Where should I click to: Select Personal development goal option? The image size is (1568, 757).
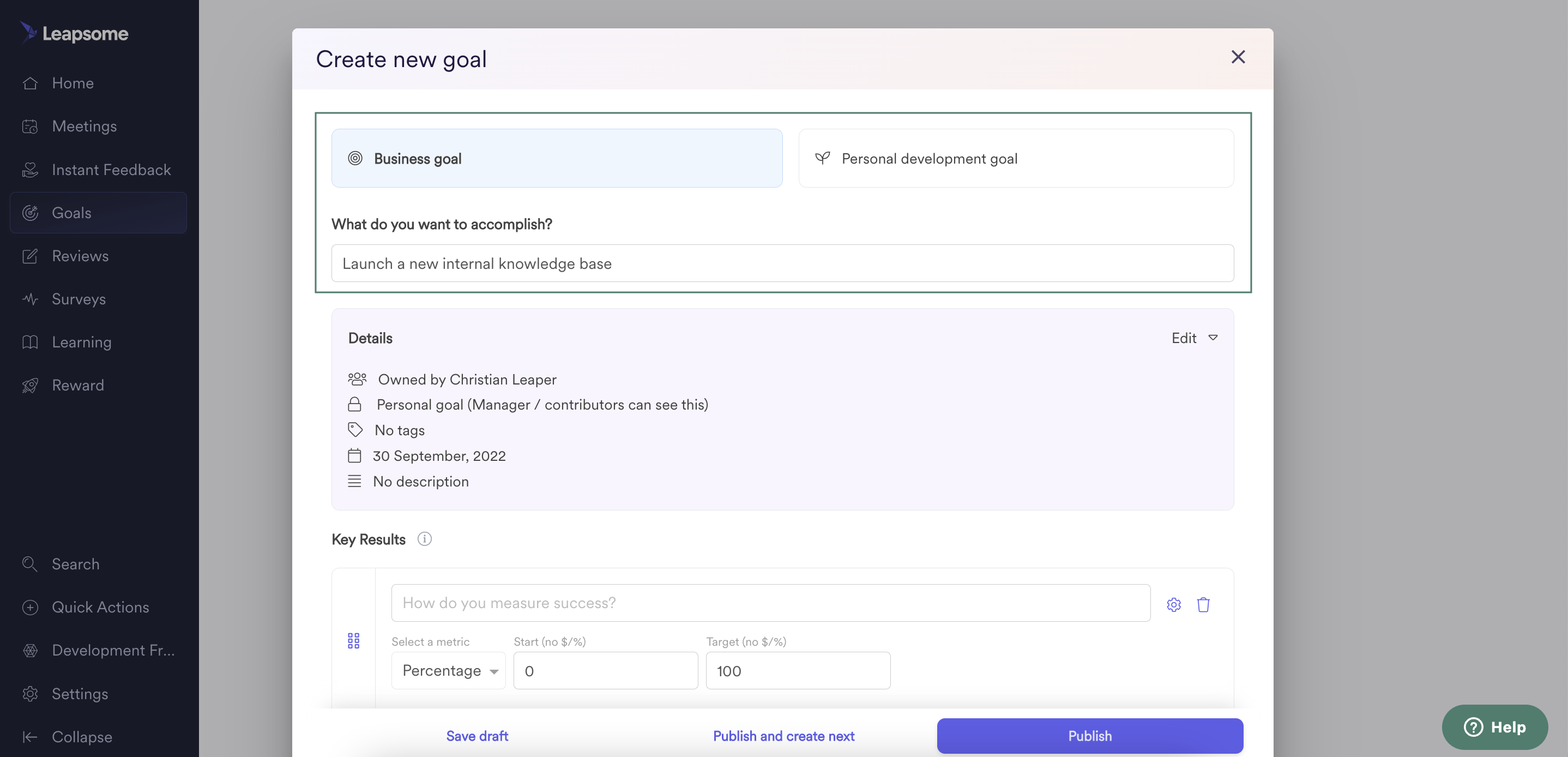click(1016, 158)
